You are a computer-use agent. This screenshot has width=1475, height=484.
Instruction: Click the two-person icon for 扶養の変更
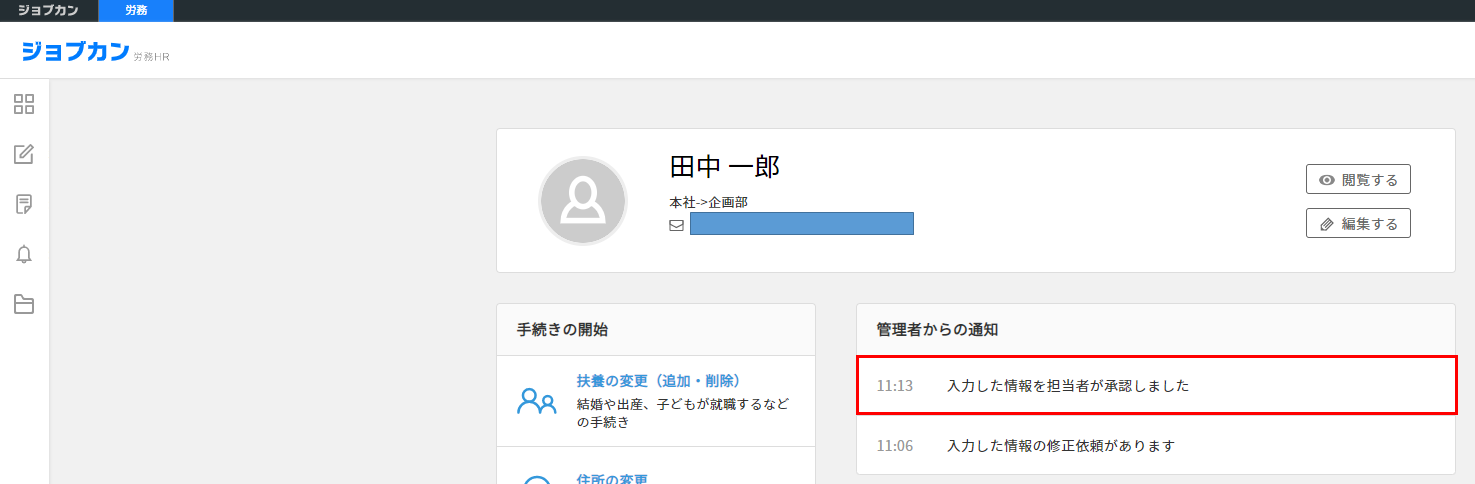click(x=536, y=401)
